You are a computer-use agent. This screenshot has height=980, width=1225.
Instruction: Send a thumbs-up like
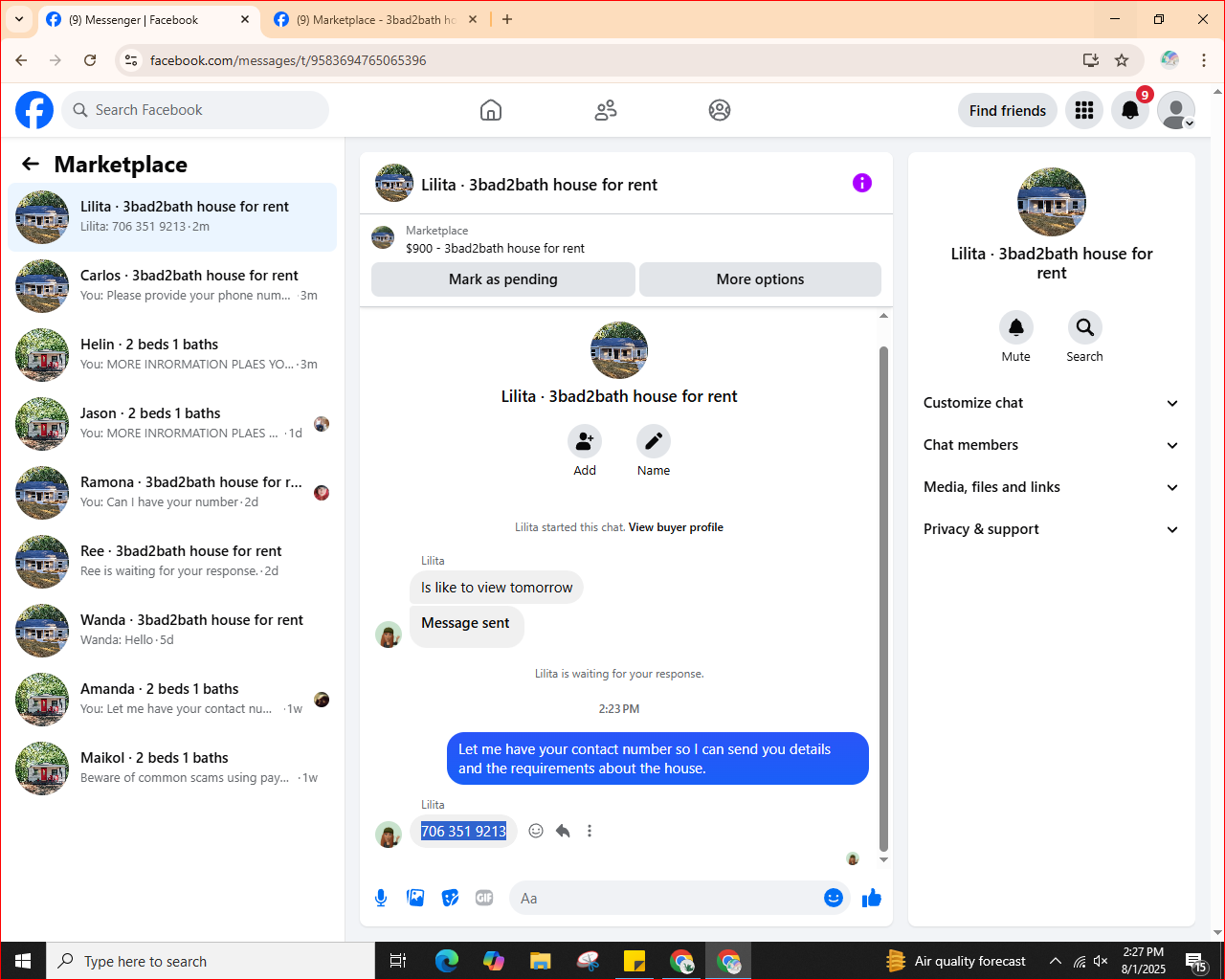tap(872, 898)
